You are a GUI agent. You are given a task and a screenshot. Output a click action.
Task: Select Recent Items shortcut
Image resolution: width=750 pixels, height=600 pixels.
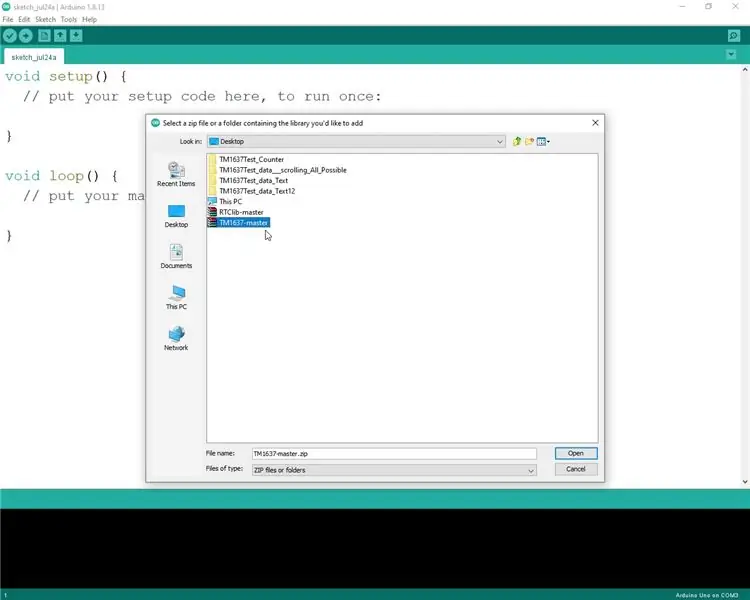[176, 174]
